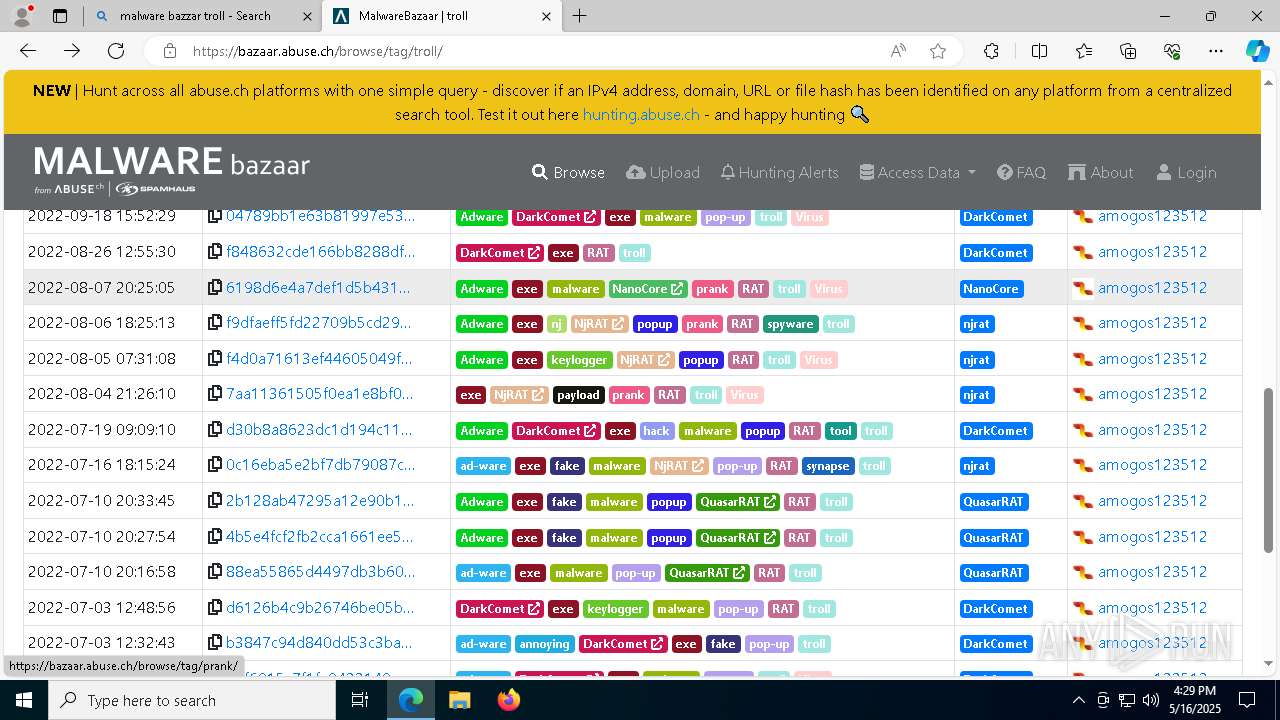Click reporter amogos123512 in 2022-09-18 row
This screenshot has height=720, width=1280.
(x=1152, y=216)
